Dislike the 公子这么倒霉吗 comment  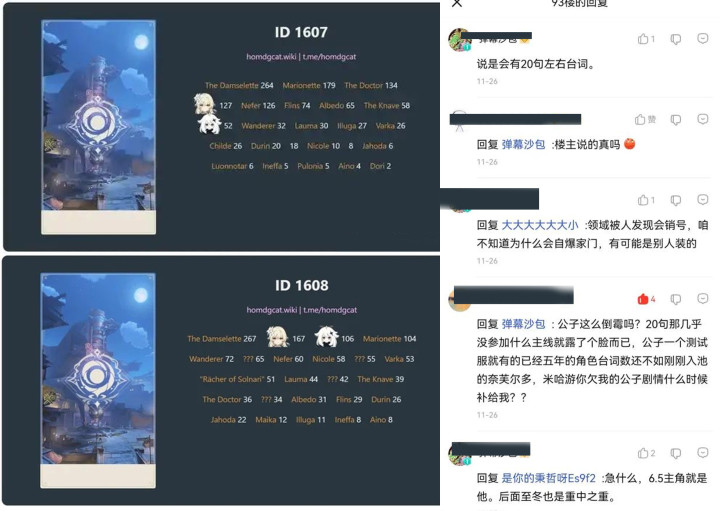(x=675, y=299)
